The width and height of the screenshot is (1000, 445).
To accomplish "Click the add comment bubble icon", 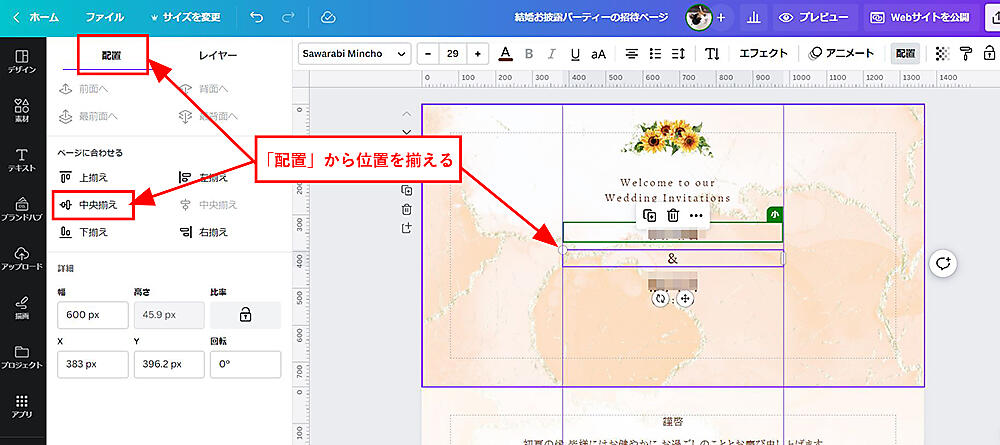I will pyautogui.click(x=943, y=263).
